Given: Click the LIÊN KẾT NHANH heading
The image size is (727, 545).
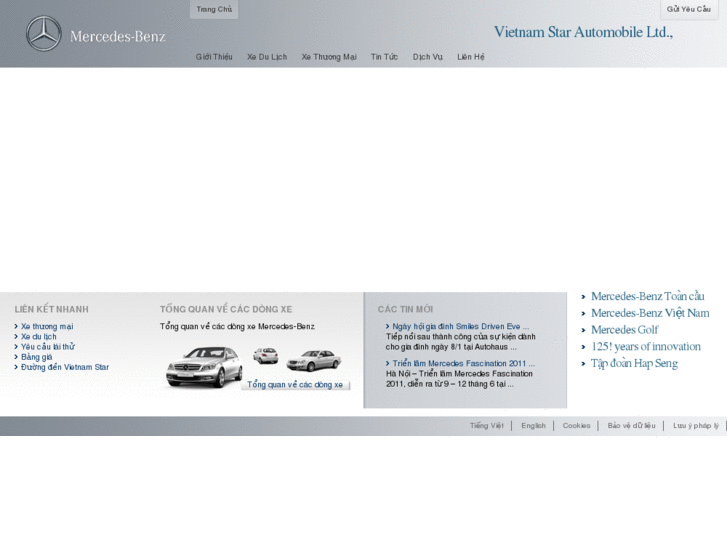Looking at the screenshot, I should coord(51,309).
